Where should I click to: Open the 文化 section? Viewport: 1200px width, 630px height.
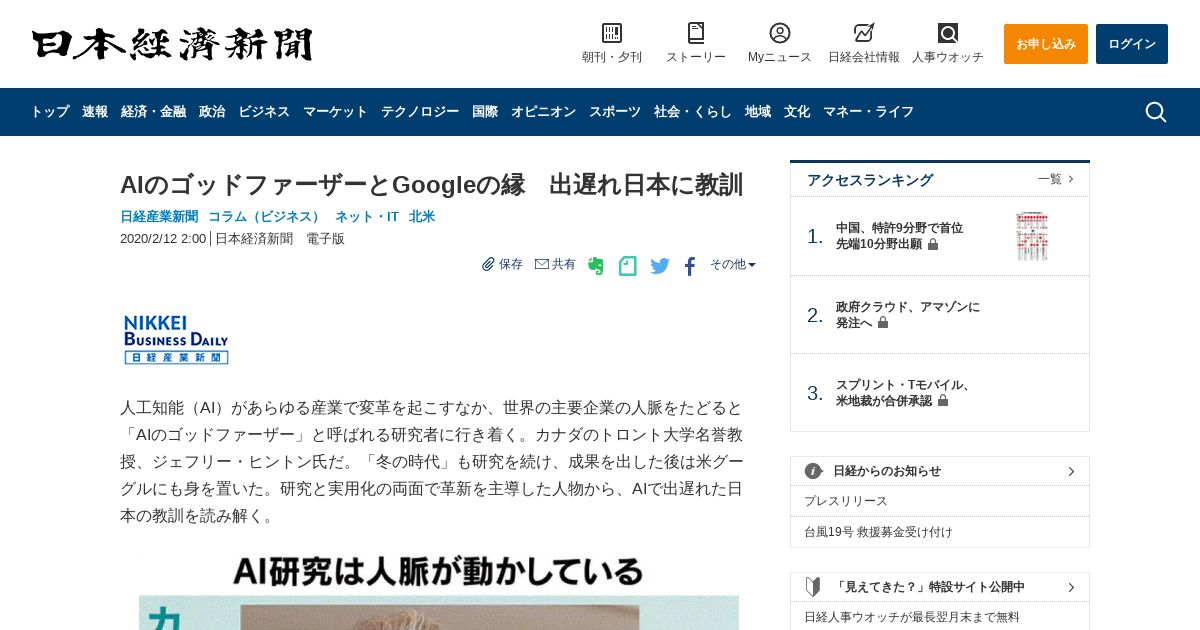coord(797,112)
